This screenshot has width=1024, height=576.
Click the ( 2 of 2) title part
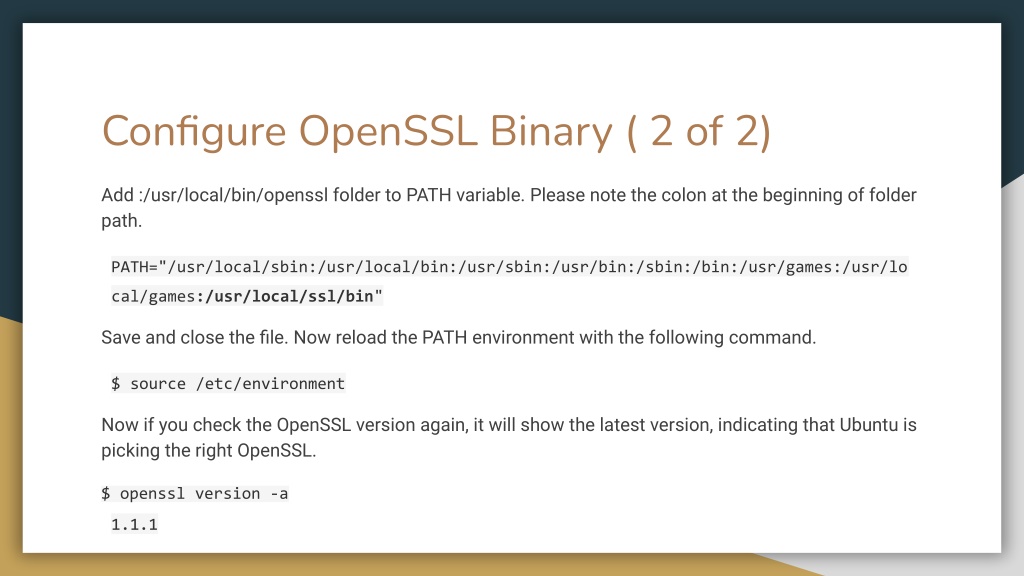[x=699, y=131]
